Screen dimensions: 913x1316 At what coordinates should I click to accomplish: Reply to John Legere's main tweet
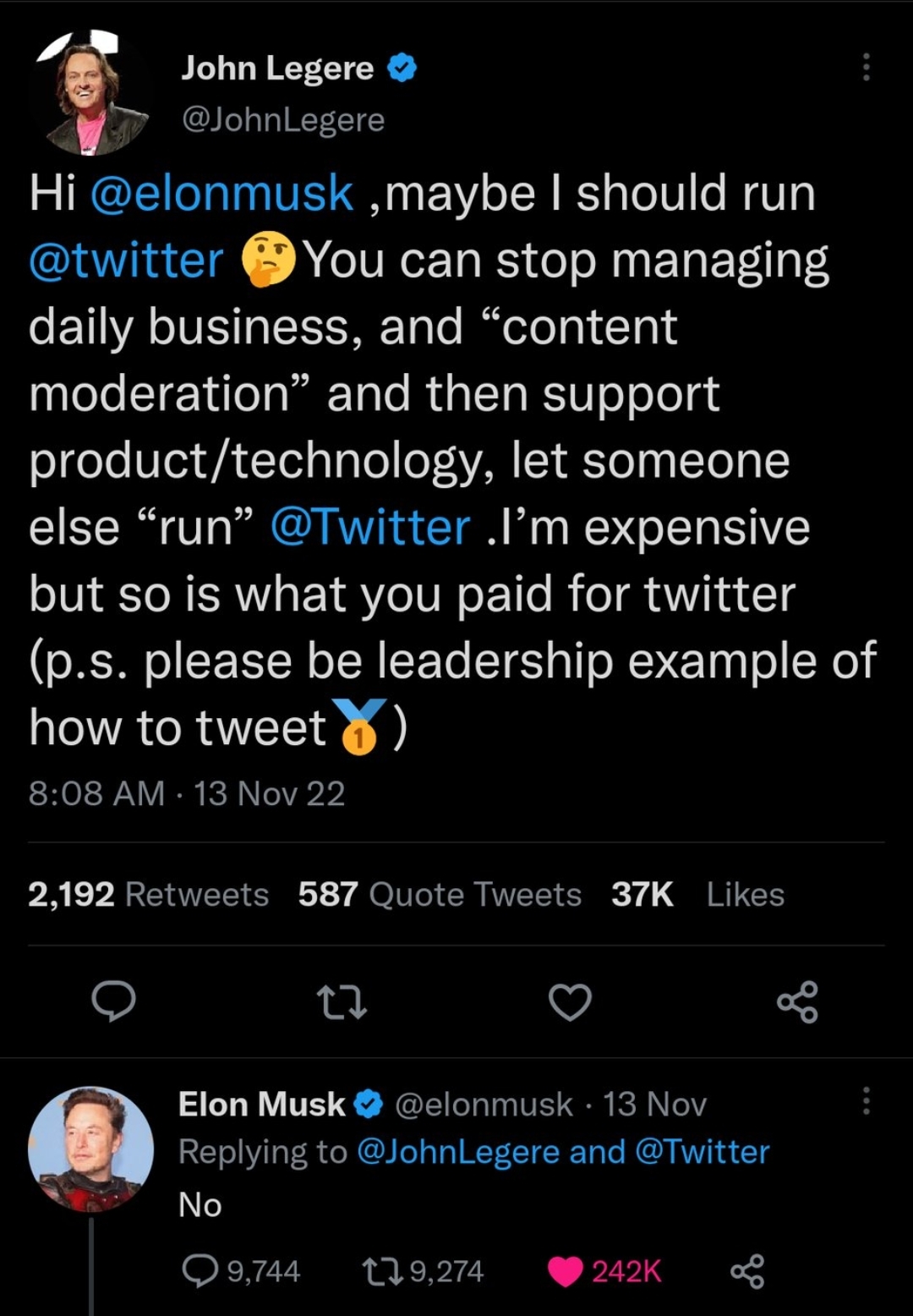(113, 1002)
